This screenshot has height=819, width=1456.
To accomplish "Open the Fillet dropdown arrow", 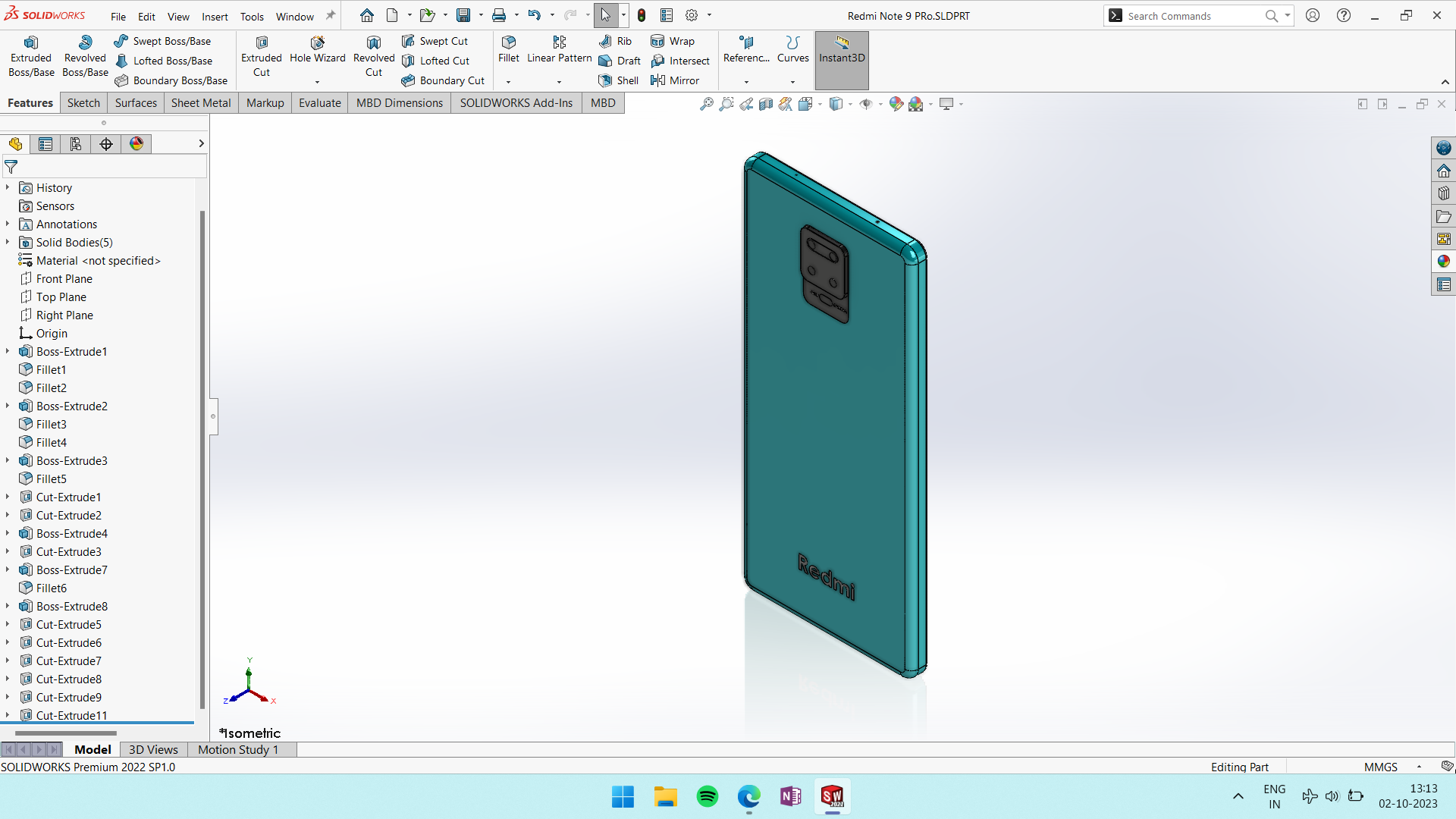I will point(509,82).
